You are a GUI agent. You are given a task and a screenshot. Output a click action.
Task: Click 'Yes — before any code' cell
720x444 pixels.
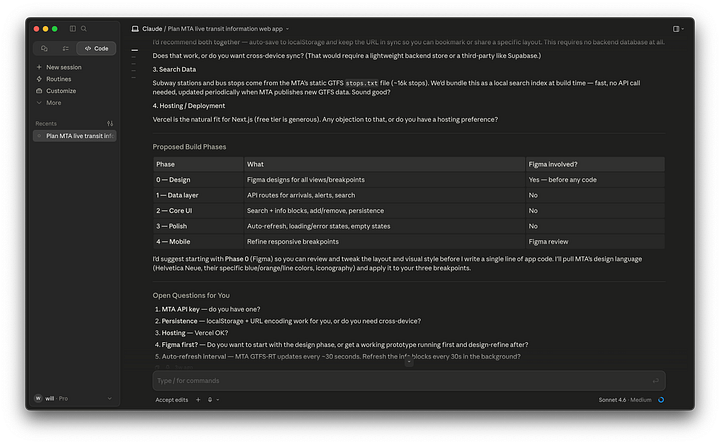coord(595,180)
